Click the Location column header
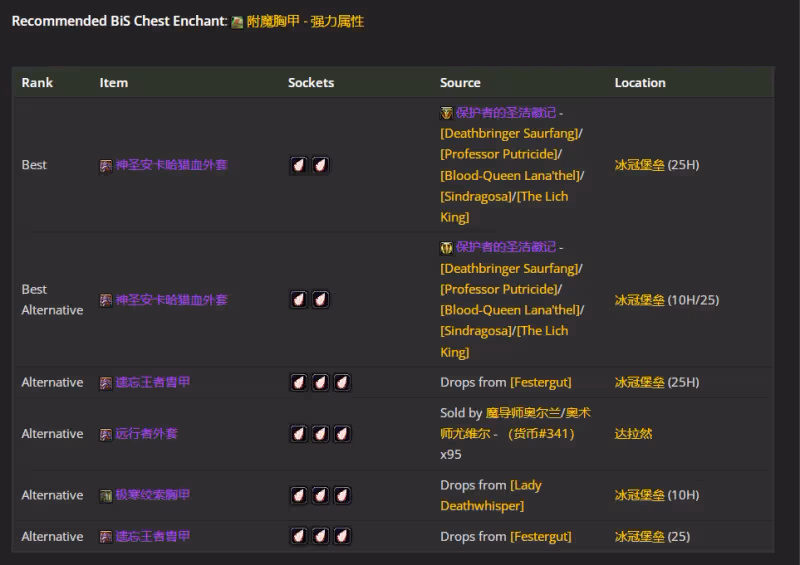Image resolution: width=800 pixels, height=565 pixels. pos(640,83)
